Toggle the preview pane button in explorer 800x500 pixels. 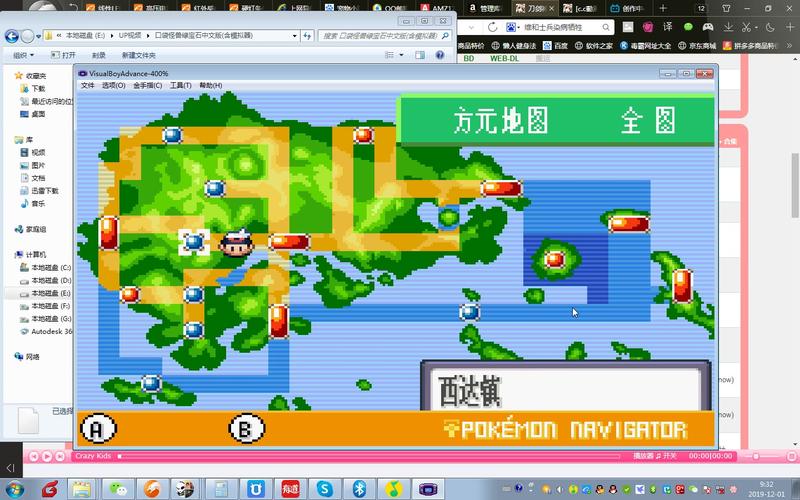tap(420, 55)
